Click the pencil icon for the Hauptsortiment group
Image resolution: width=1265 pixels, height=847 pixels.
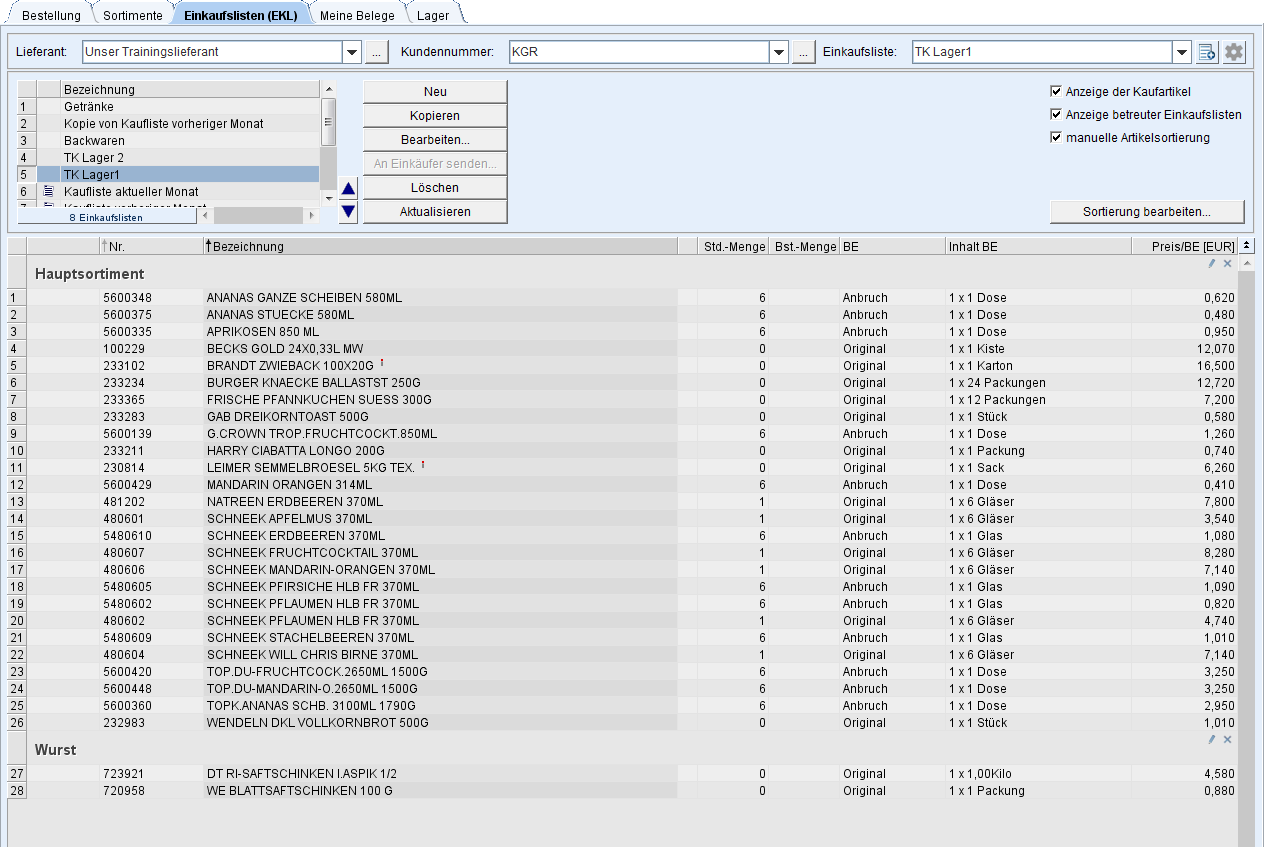1212,263
